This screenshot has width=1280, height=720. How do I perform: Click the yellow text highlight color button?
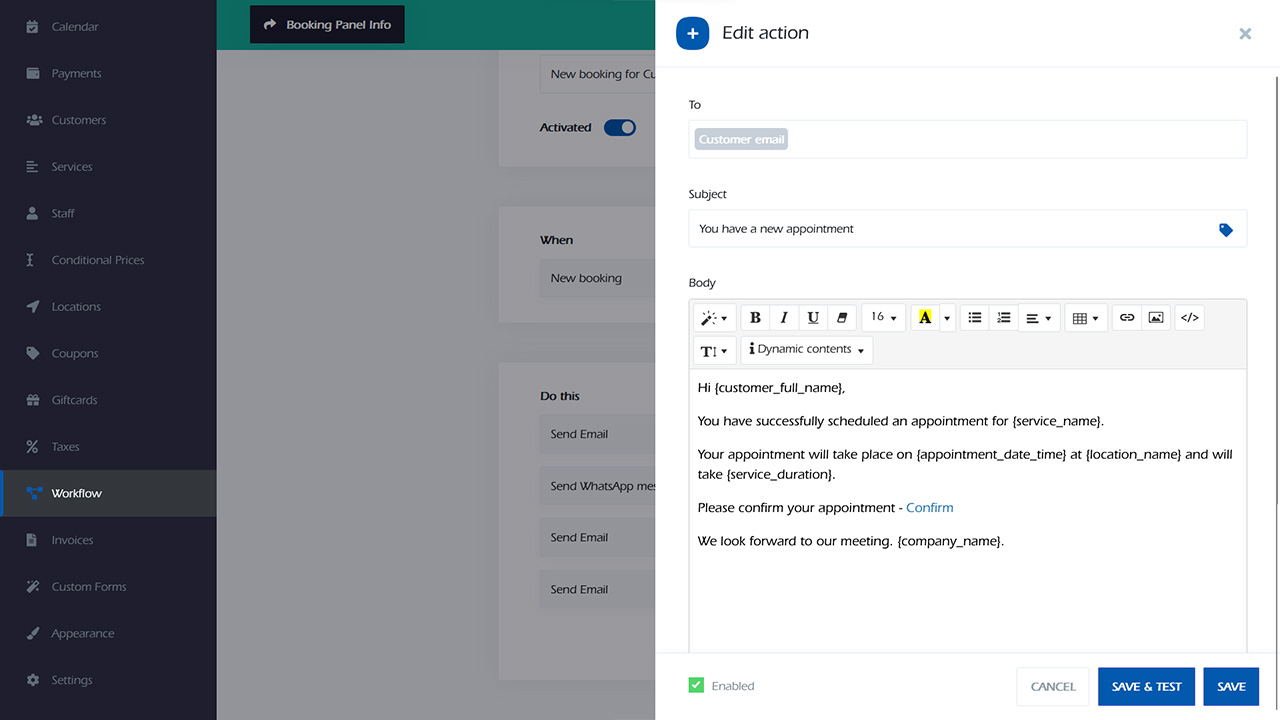coord(925,318)
